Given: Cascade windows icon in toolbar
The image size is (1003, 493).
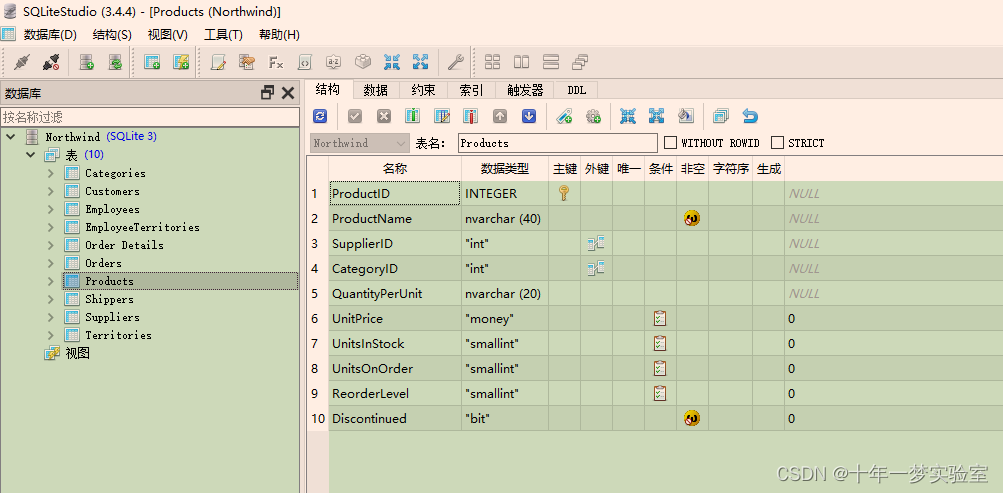Looking at the screenshot, I should pyautogui.click(x=580, y=62).
